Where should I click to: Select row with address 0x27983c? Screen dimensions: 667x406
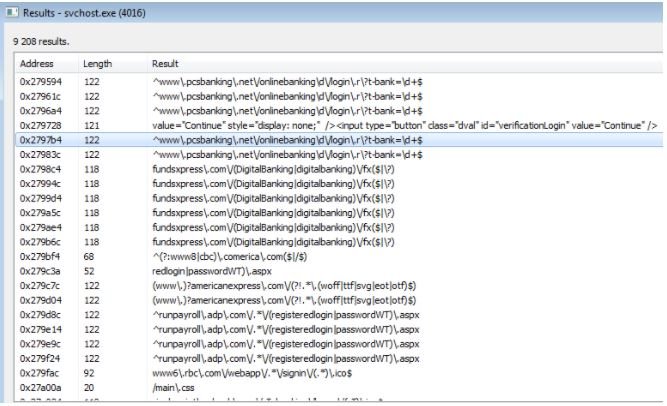339,155
